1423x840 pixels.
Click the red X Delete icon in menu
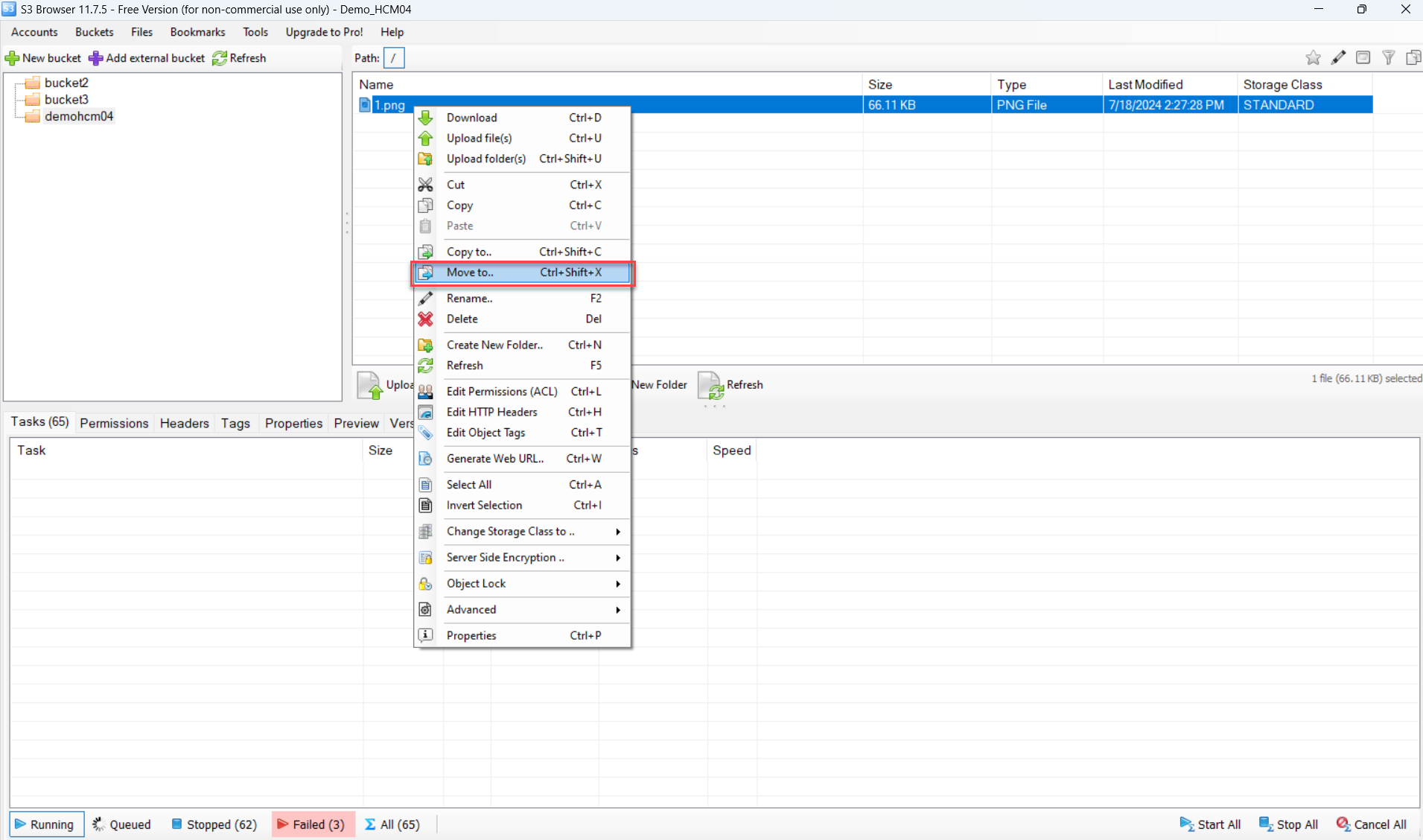point(425,319)
